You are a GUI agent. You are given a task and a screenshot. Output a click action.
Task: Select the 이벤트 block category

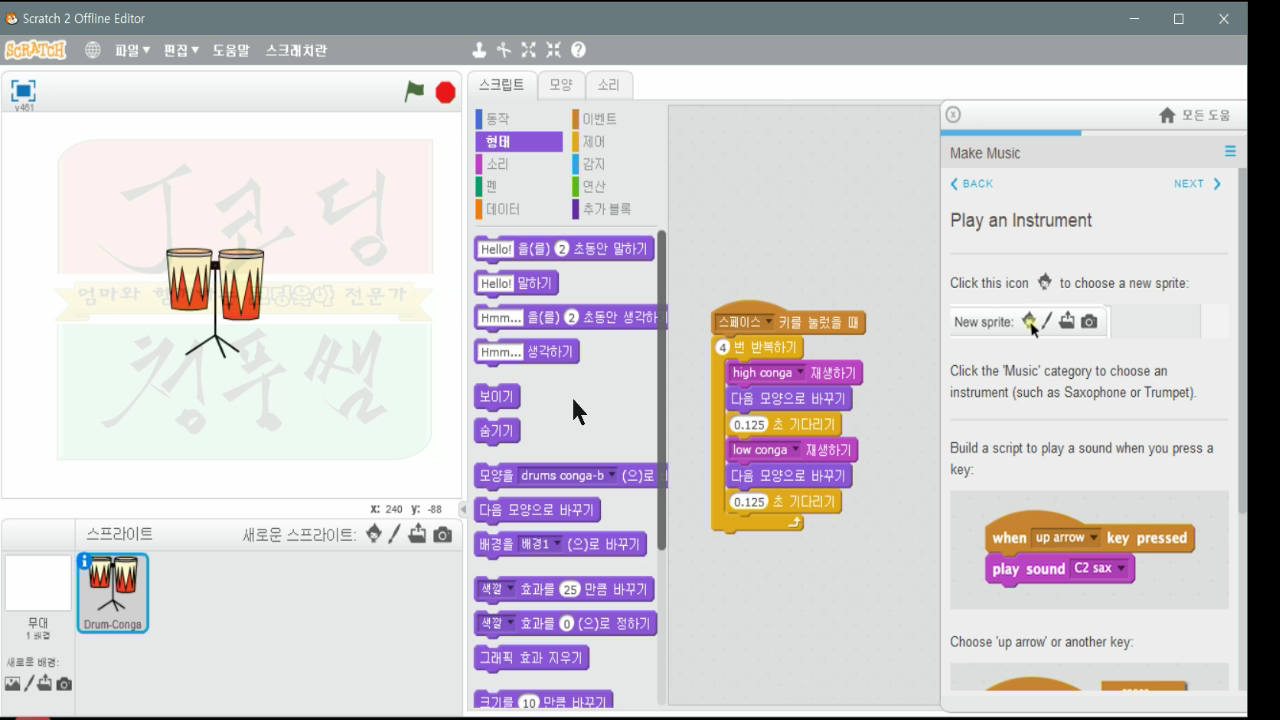pos(615,119)
